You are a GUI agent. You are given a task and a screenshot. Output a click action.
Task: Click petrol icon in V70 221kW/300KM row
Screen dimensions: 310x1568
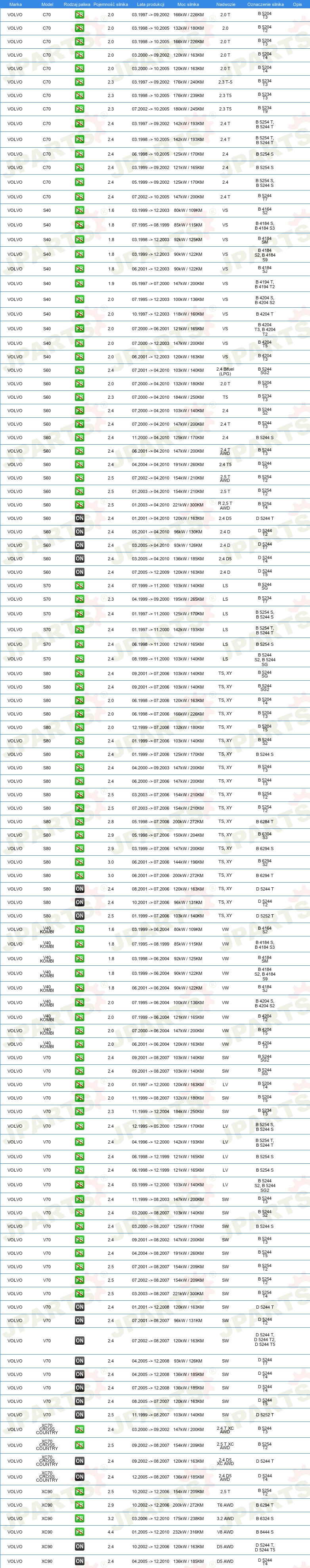point(79,1294)
